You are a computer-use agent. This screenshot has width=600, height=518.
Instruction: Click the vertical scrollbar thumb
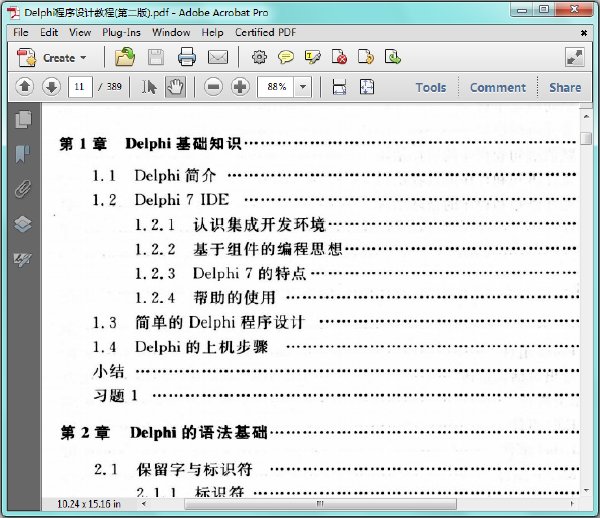[x=586, y=138]
